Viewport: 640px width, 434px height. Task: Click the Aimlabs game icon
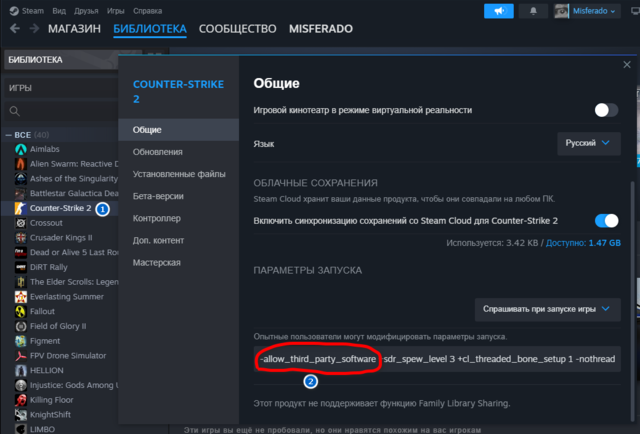coord(21,149)
